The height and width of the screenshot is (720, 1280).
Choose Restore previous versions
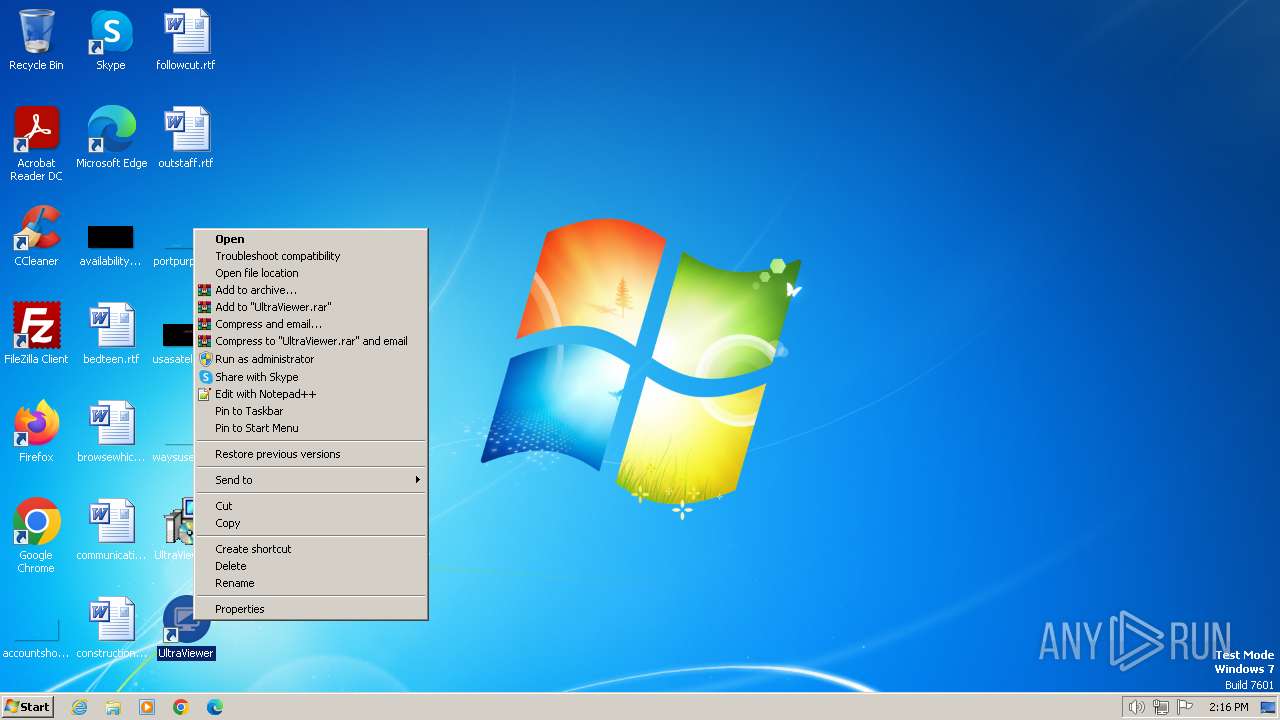(311, 454)
